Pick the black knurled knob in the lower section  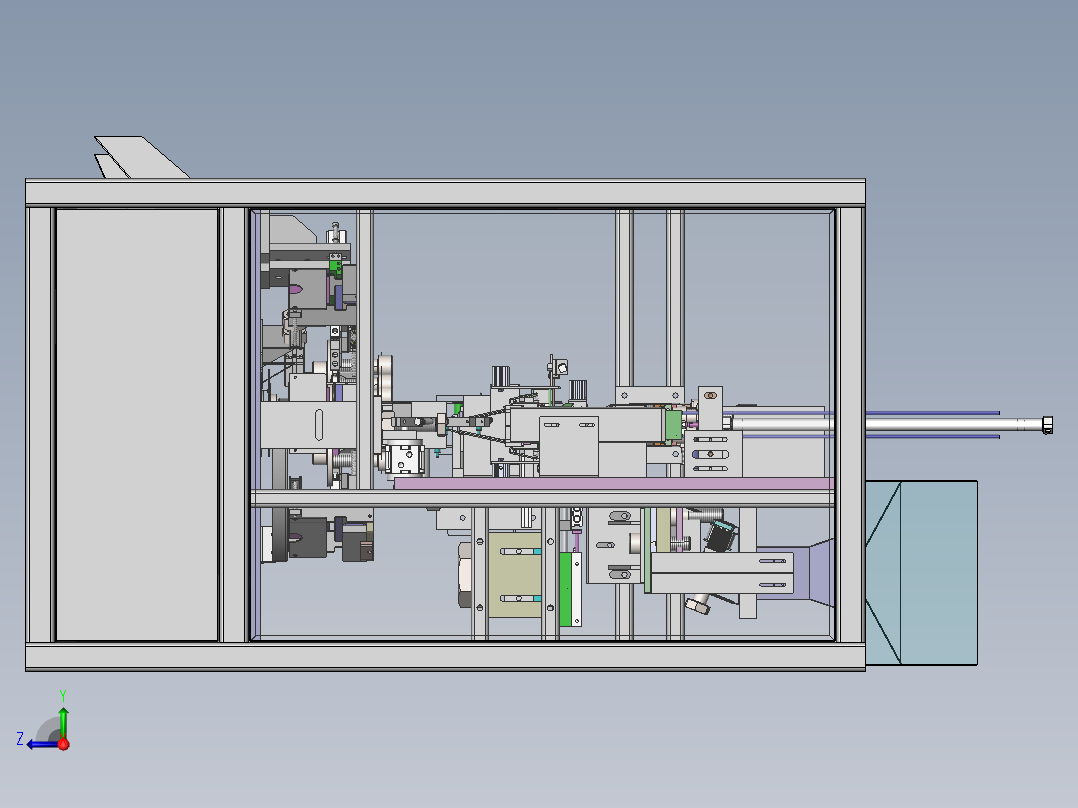tap(721, 536)
